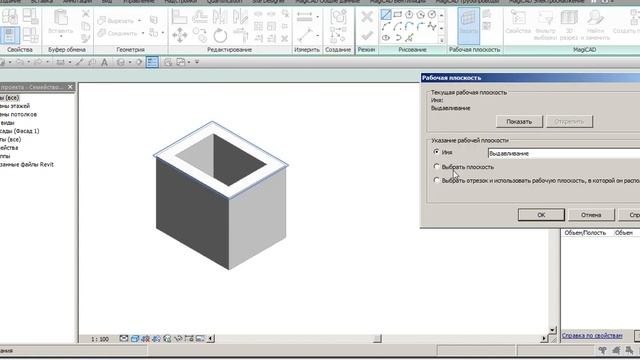The width and height of the screenshot is (640, 360).
Task: Select 'Фасады (Фасад 1)' in project browser
Action: tap(20, 131)
